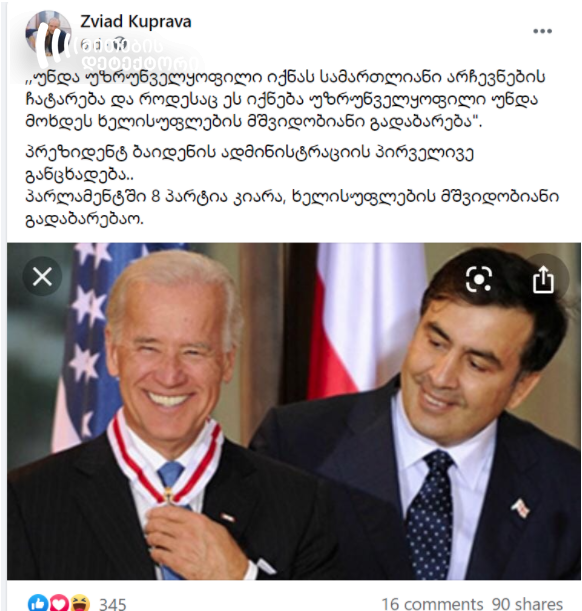Click the blue Like reaction icon
This screenshot has height=611, width=582.
39,603
